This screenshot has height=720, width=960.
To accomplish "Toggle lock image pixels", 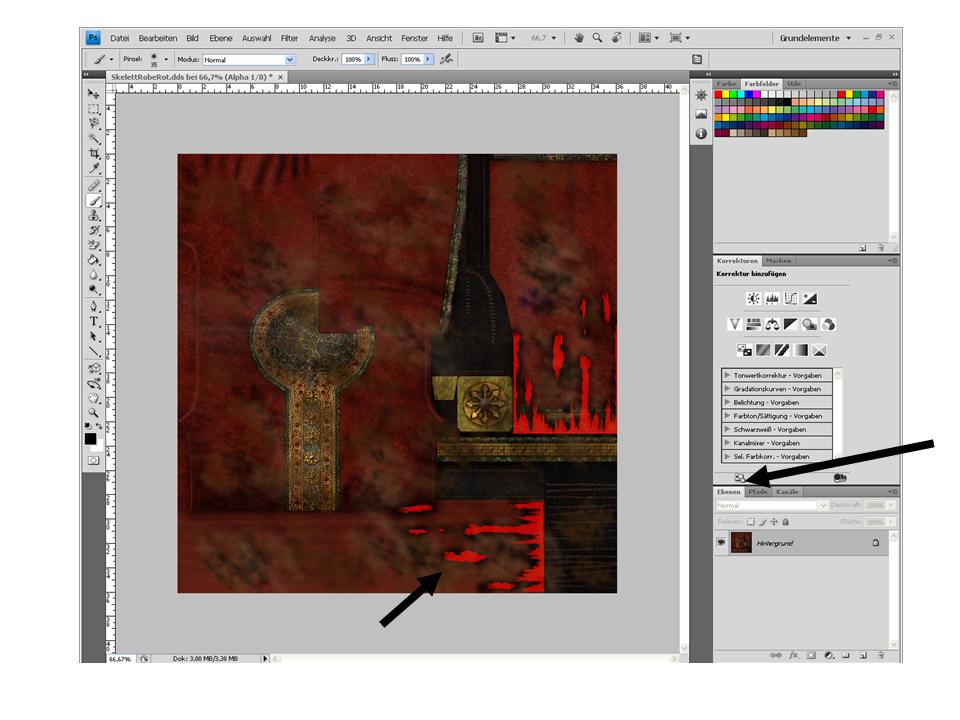I will pyautogui.click(x=762, y=522).
